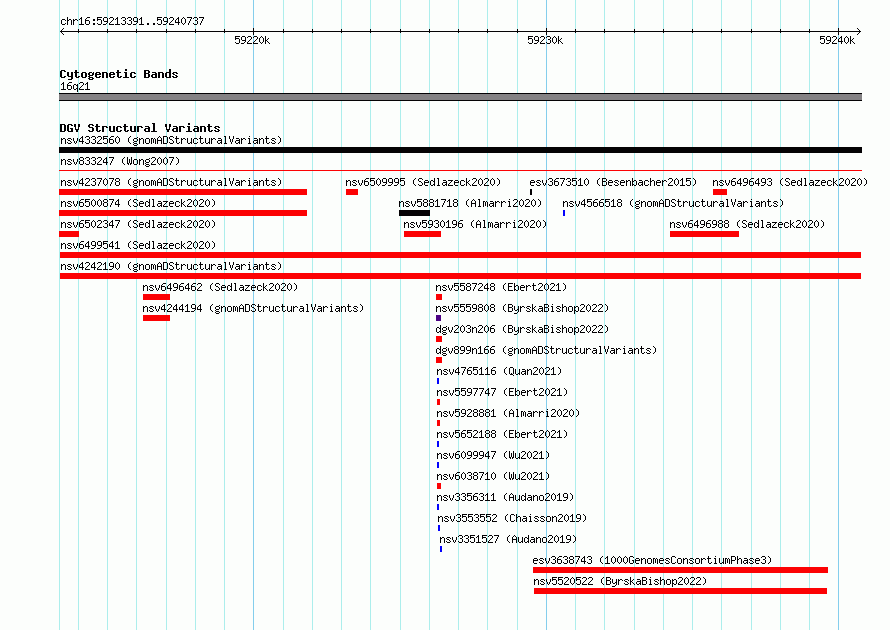Select nsv5597747 (Ebert2021) label
890x630 pixels.
[x=502, y=392]
